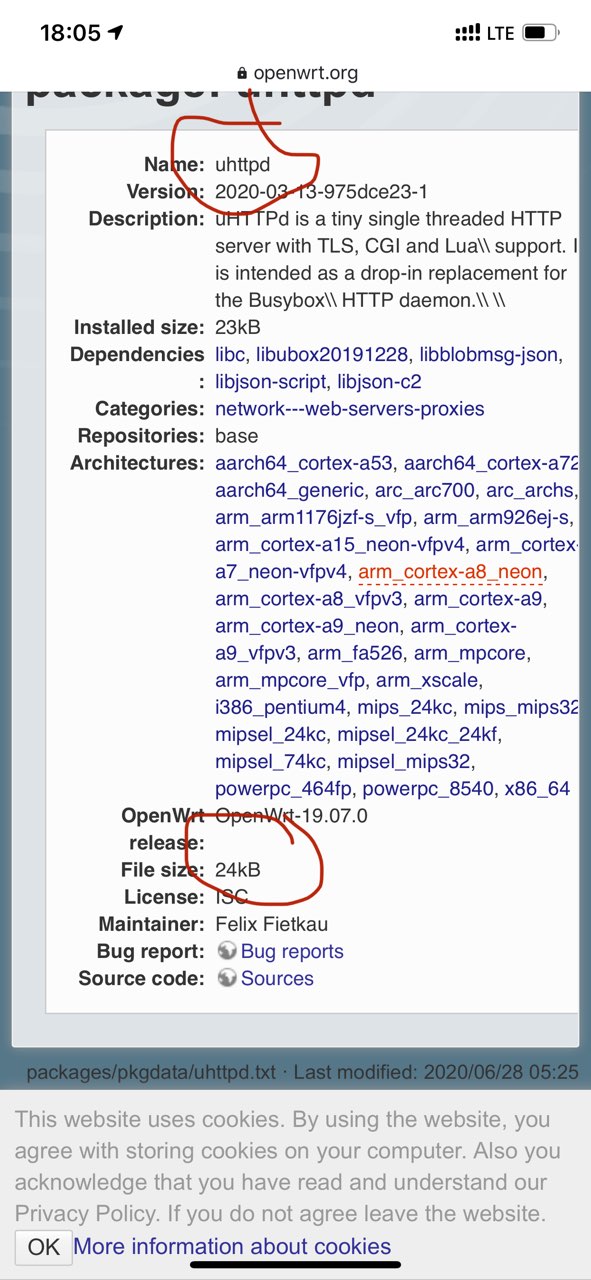Open the aarch64_generic architecture link
The image size is (591, 1280).
coord(289,491)
